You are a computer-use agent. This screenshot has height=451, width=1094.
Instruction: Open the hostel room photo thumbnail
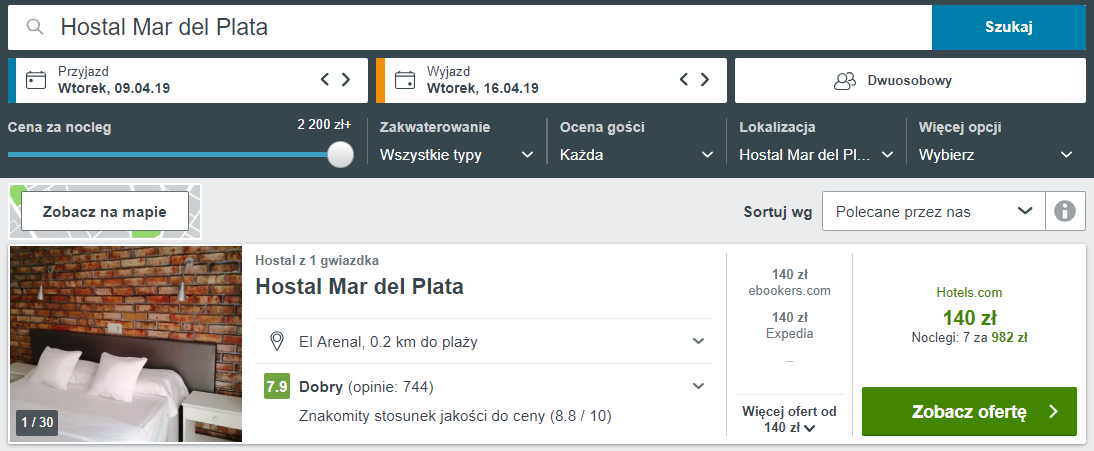point(126,344)
